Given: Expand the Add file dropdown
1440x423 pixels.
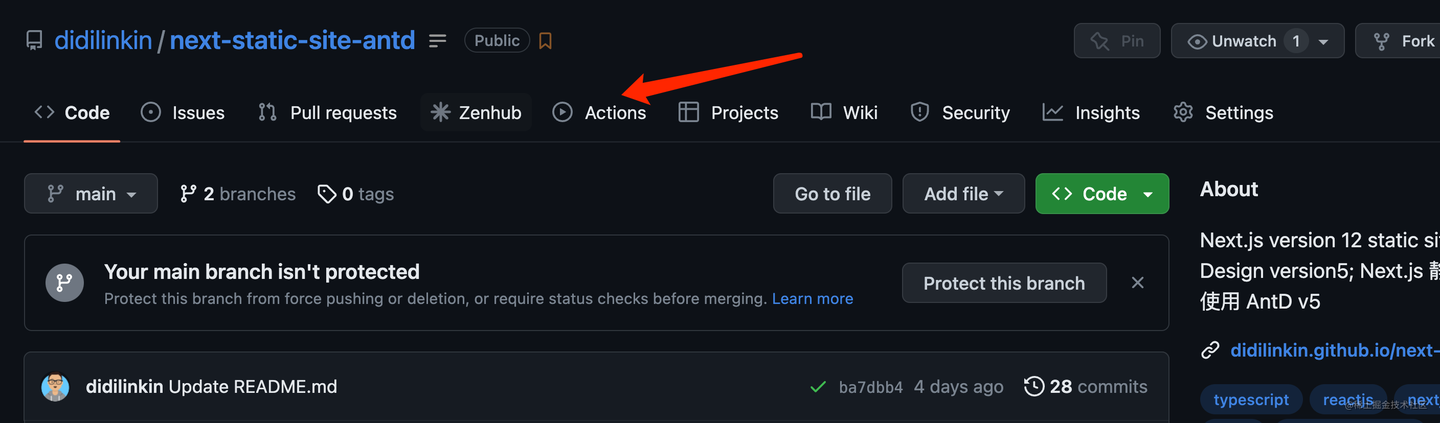Looking at the screenshot, I should tap(963, 194).
